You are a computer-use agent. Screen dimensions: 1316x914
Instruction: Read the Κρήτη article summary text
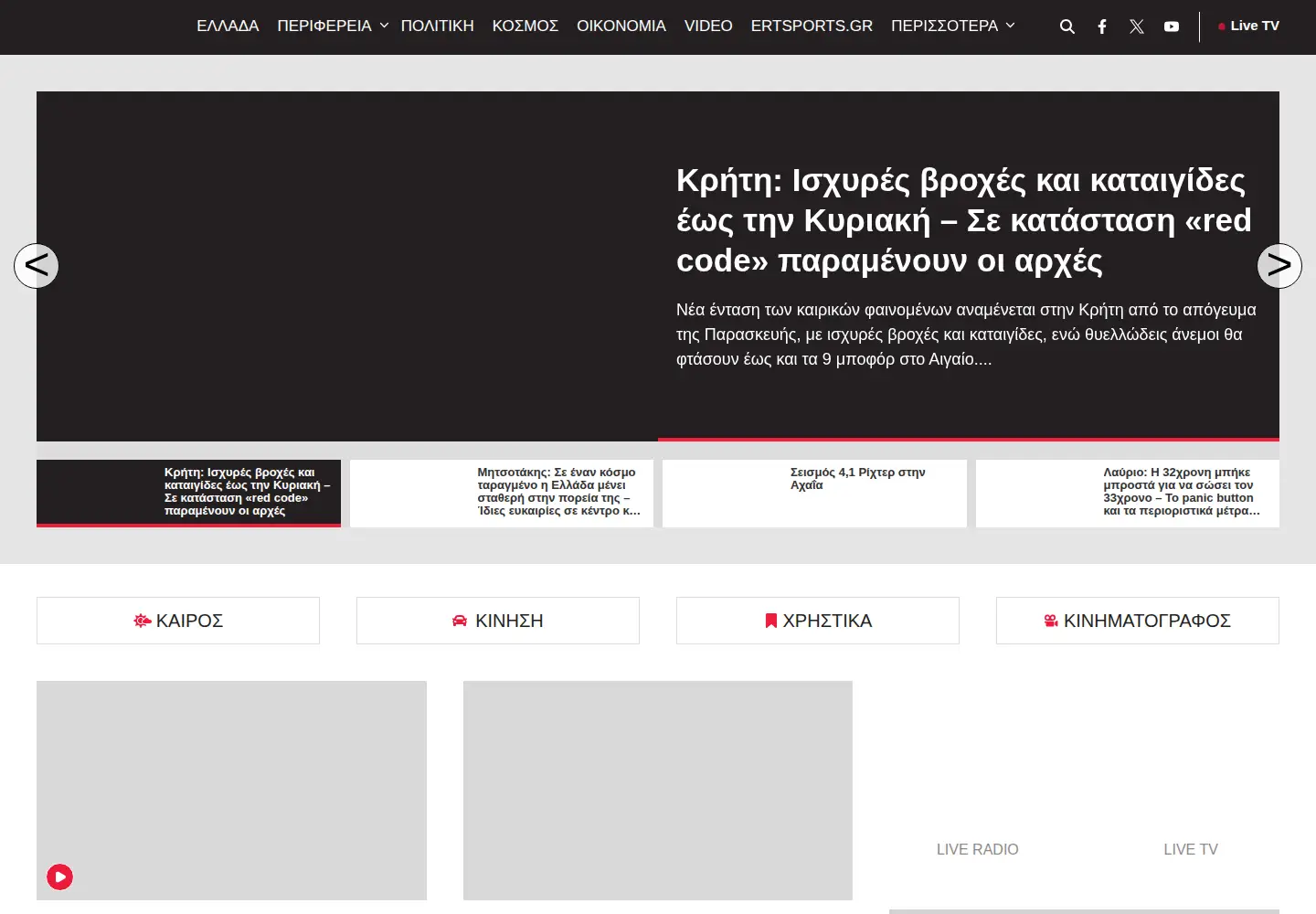click(966, 335)
